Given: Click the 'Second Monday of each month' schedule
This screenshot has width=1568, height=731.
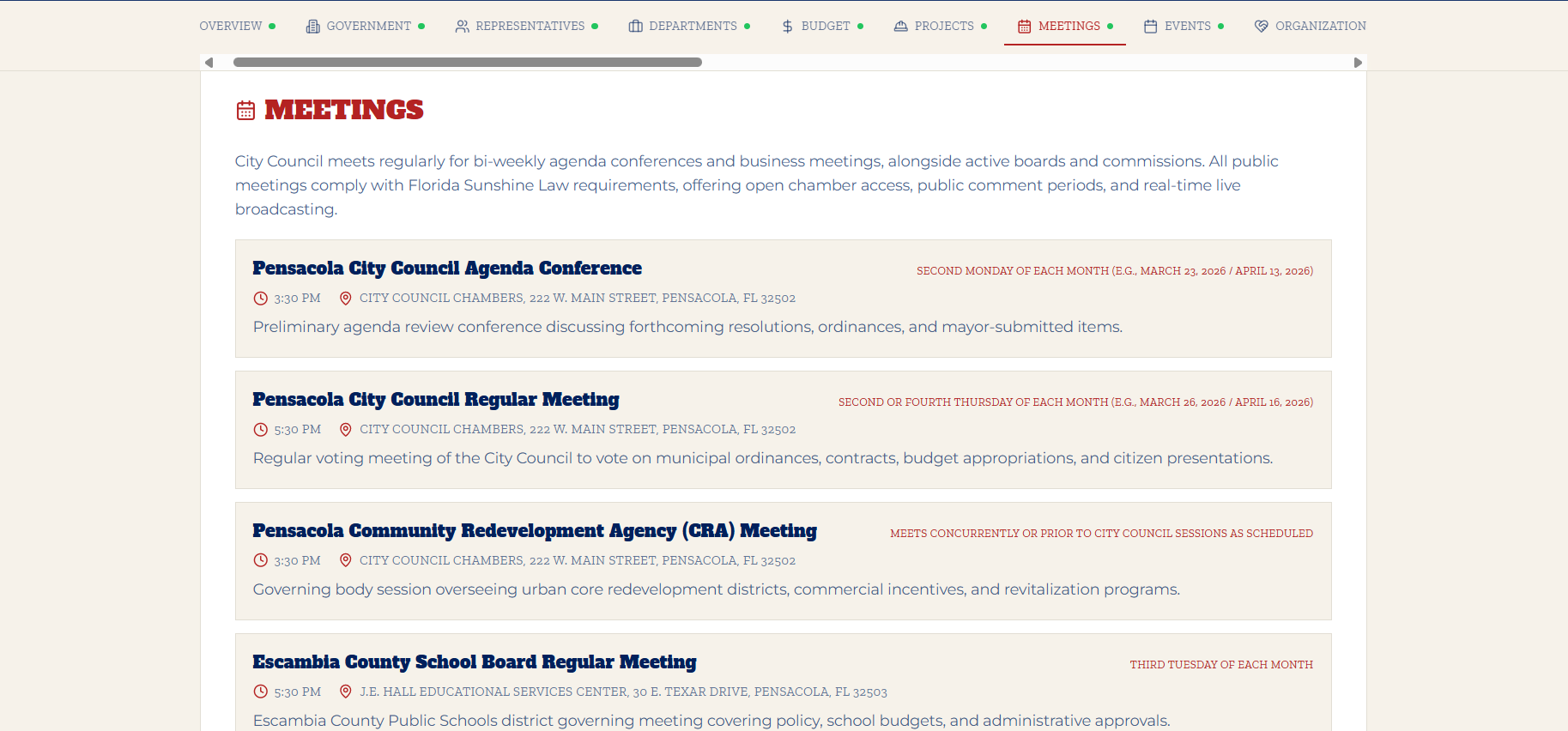Looking at the screenshot, I should (x=1115, y=271).
